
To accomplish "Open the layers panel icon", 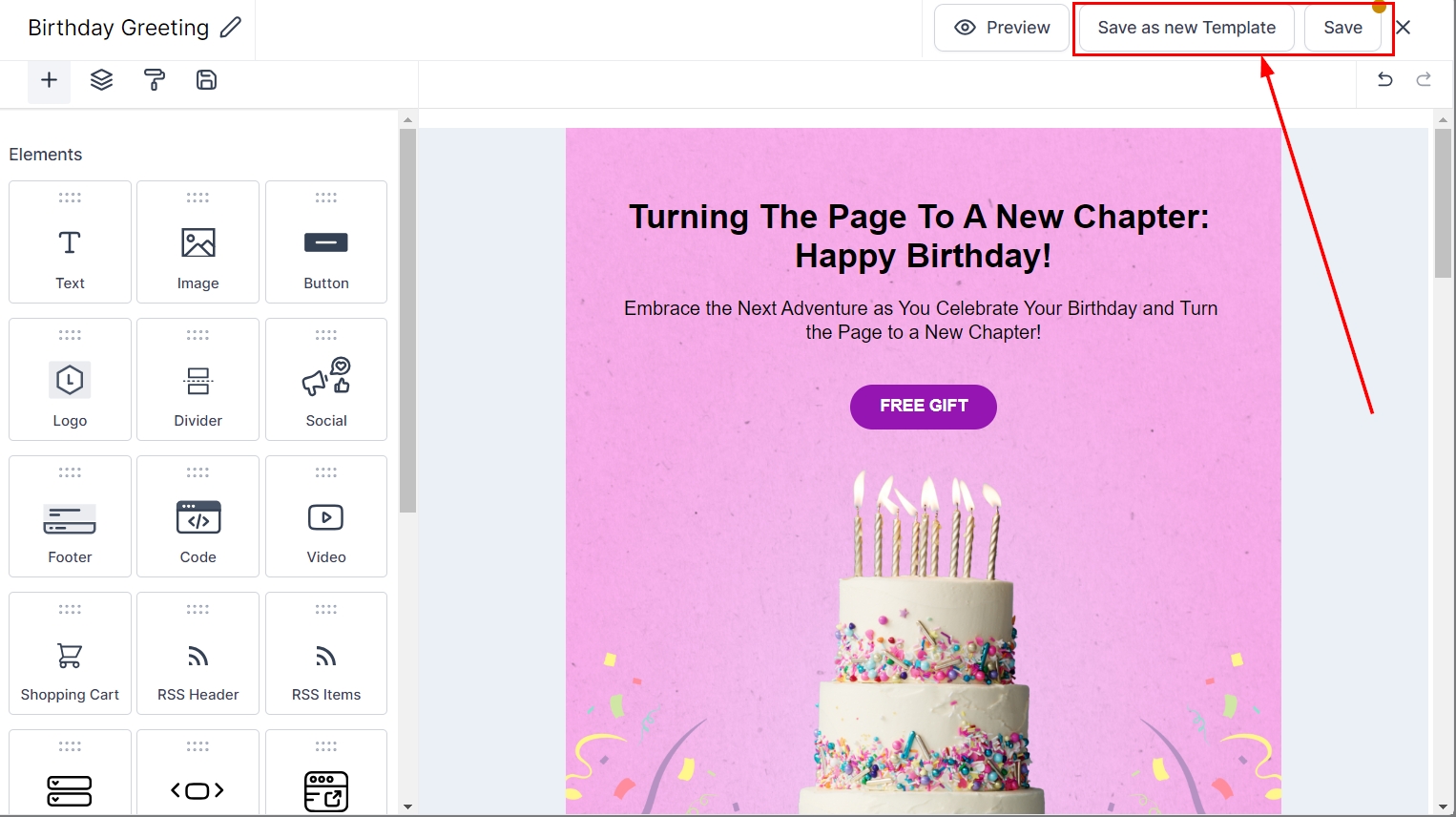I will (102, 80).
